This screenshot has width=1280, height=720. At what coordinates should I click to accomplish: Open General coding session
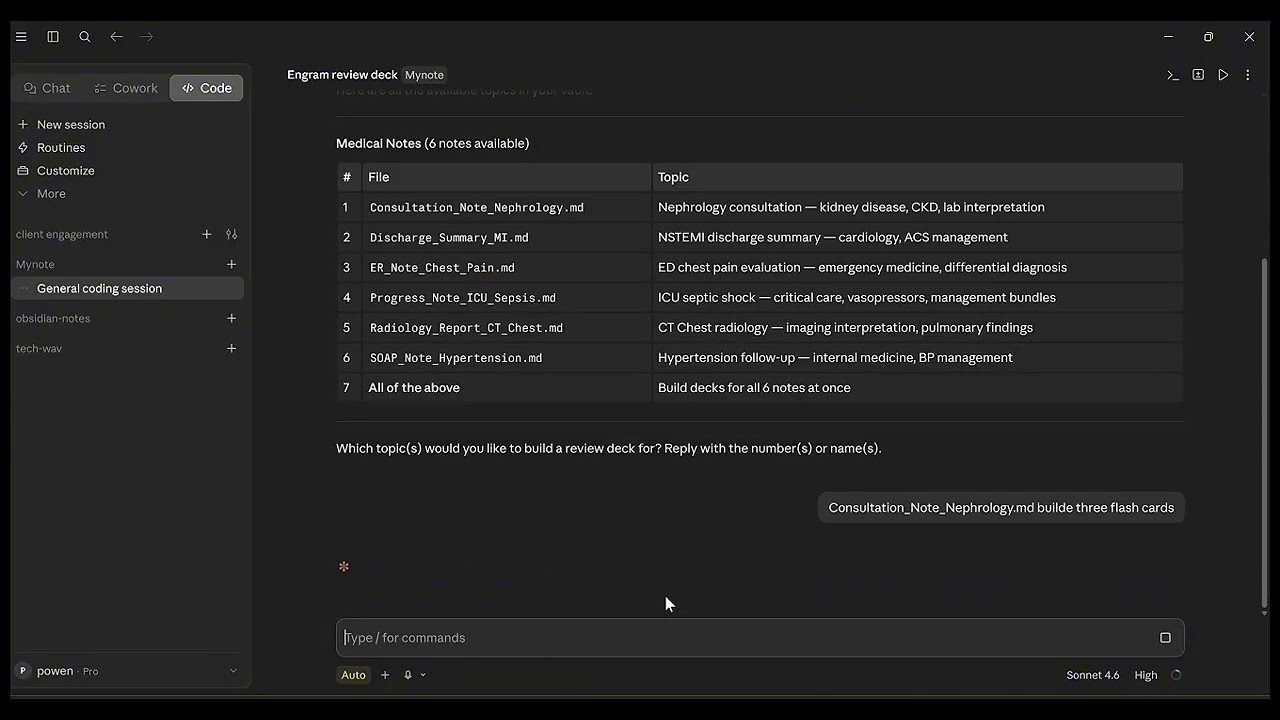pos(128,288)
